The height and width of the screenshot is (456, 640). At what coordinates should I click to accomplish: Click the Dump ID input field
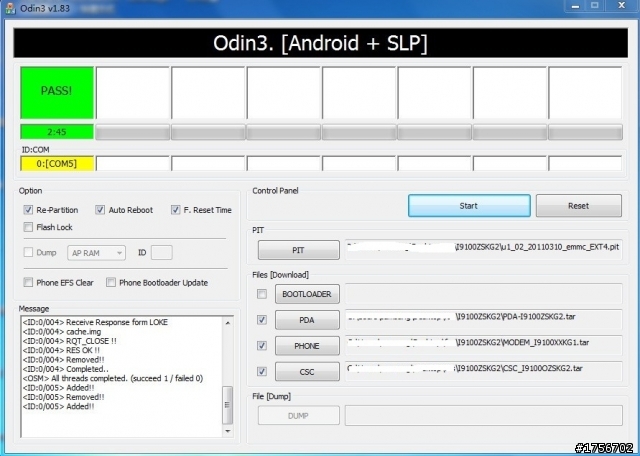pyautogui.click(x=162, y=253)
